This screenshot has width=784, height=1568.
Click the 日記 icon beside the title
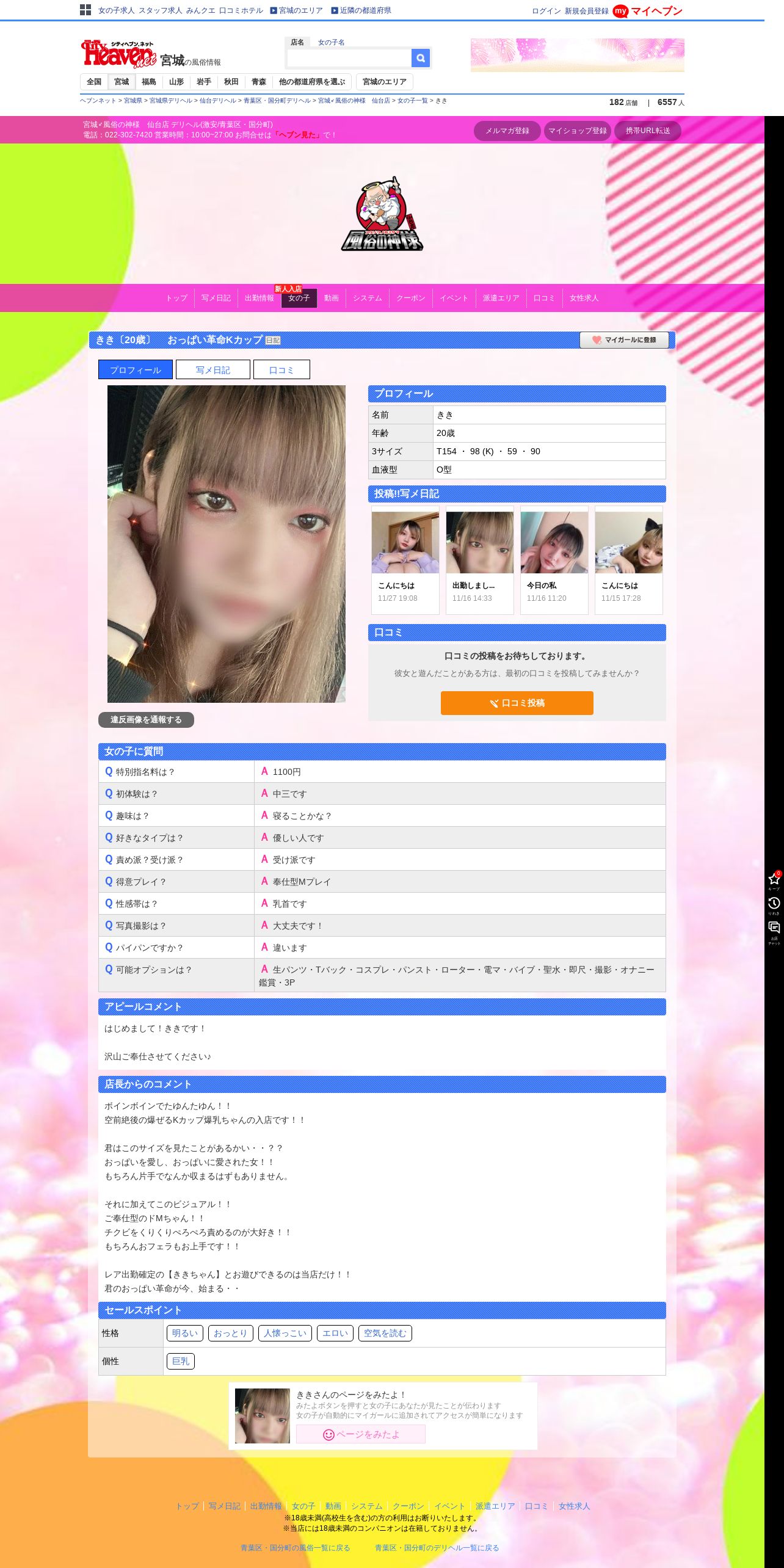tap(273, 341)
